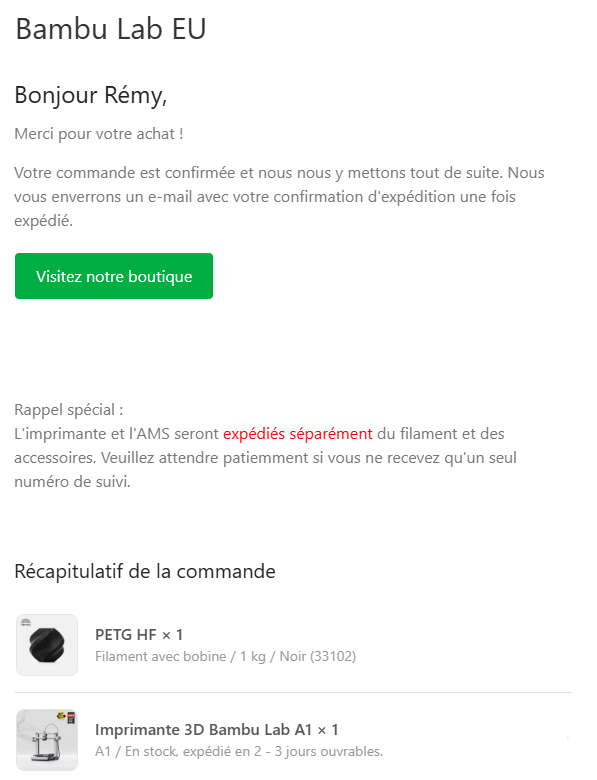The height and width of the screenshot is (780, 597).
Task: Open the Bambu Lab A1 printer thumbnail
Action: (47, 740)
